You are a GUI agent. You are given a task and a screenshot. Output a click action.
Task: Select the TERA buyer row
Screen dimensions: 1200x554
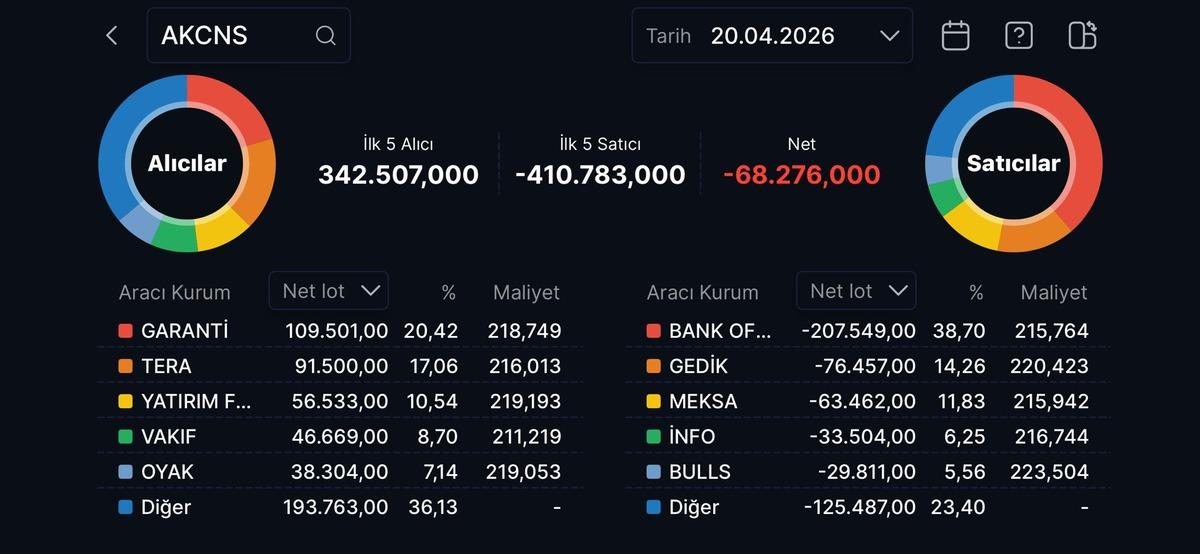(340, 366)
